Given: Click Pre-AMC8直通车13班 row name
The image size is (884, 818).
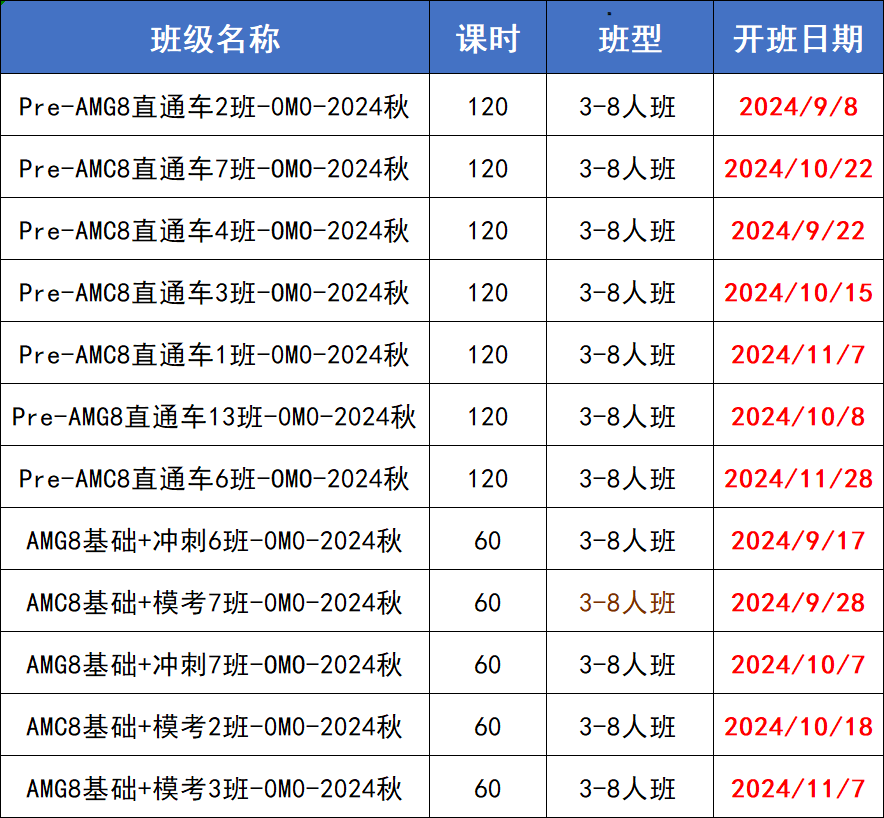Looking at the screenshot, I should pos(214,417).
